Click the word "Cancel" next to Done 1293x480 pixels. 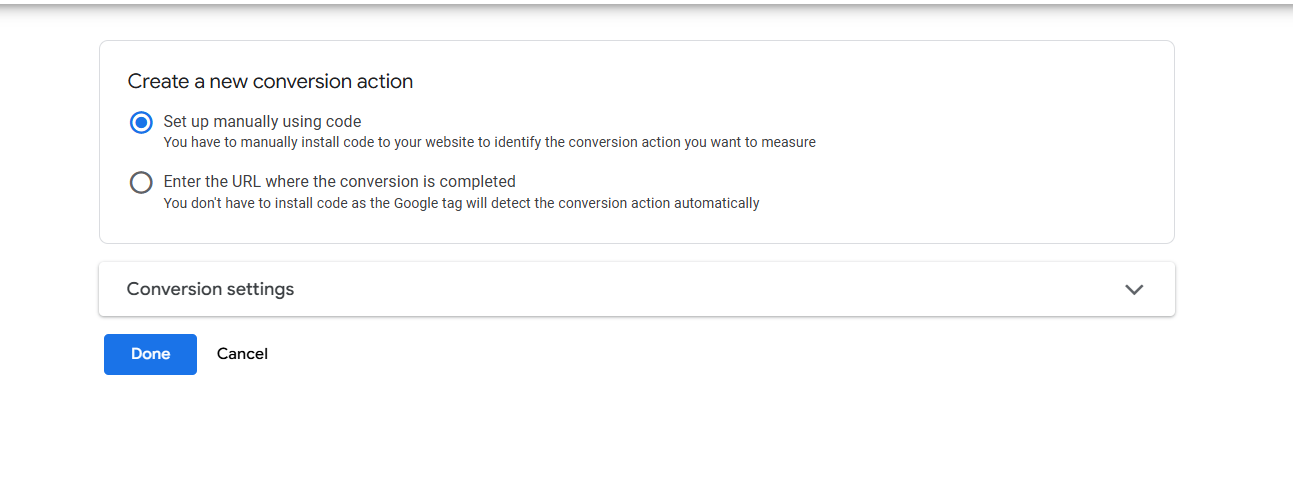tap(242, 354)
